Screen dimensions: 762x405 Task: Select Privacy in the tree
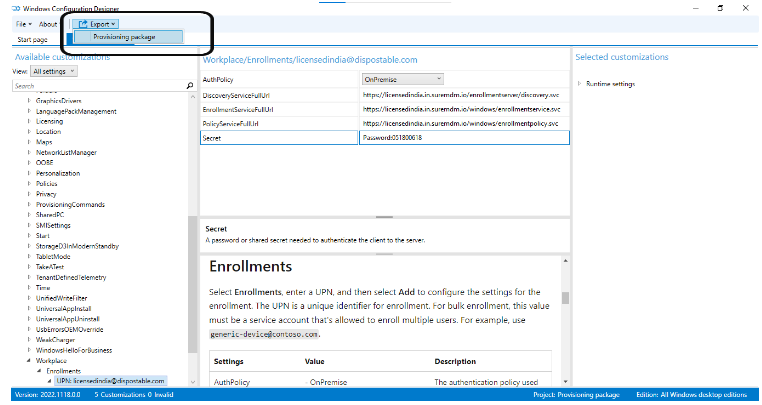46,194
